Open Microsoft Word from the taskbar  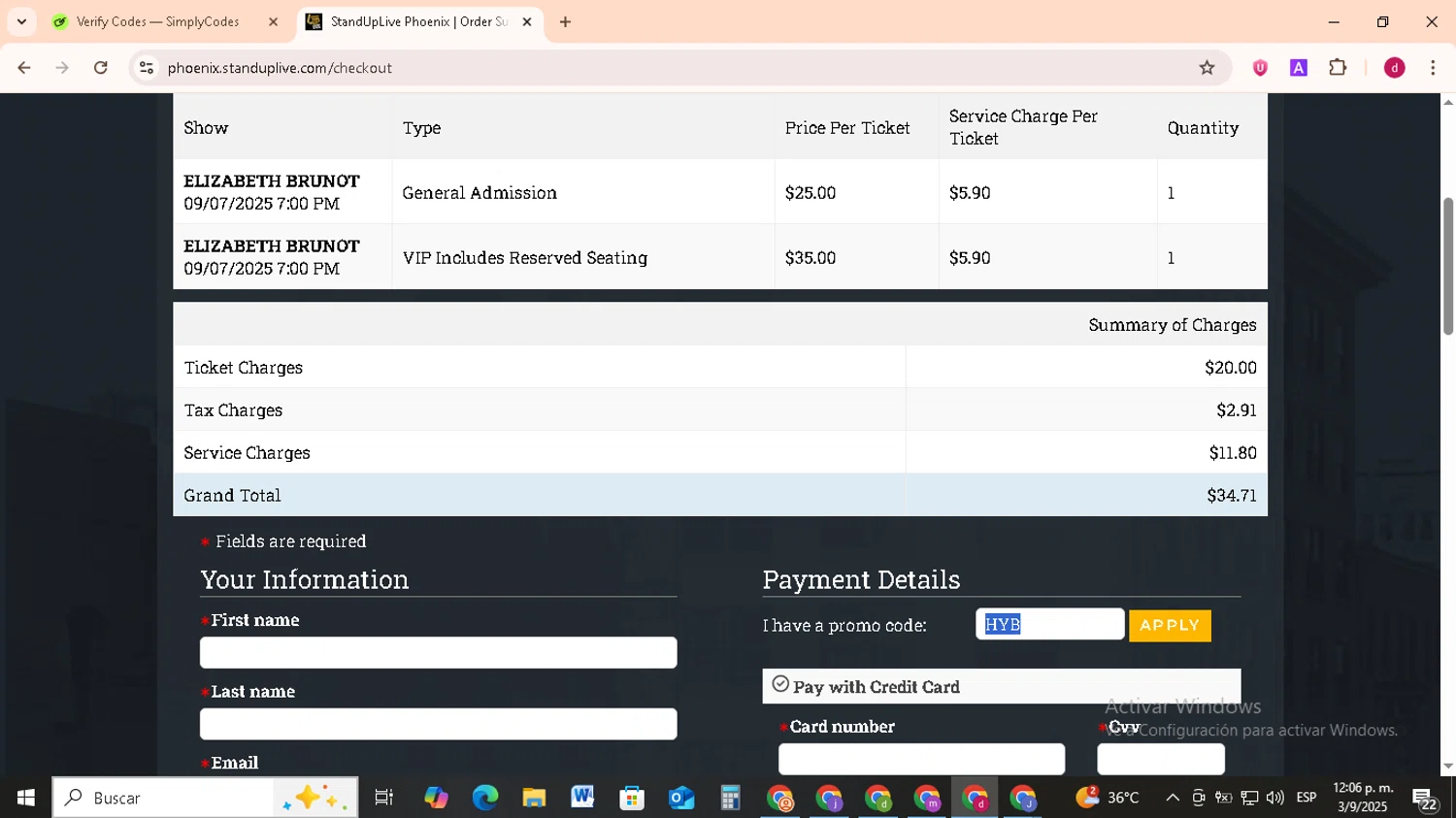[x=582, y=798]
